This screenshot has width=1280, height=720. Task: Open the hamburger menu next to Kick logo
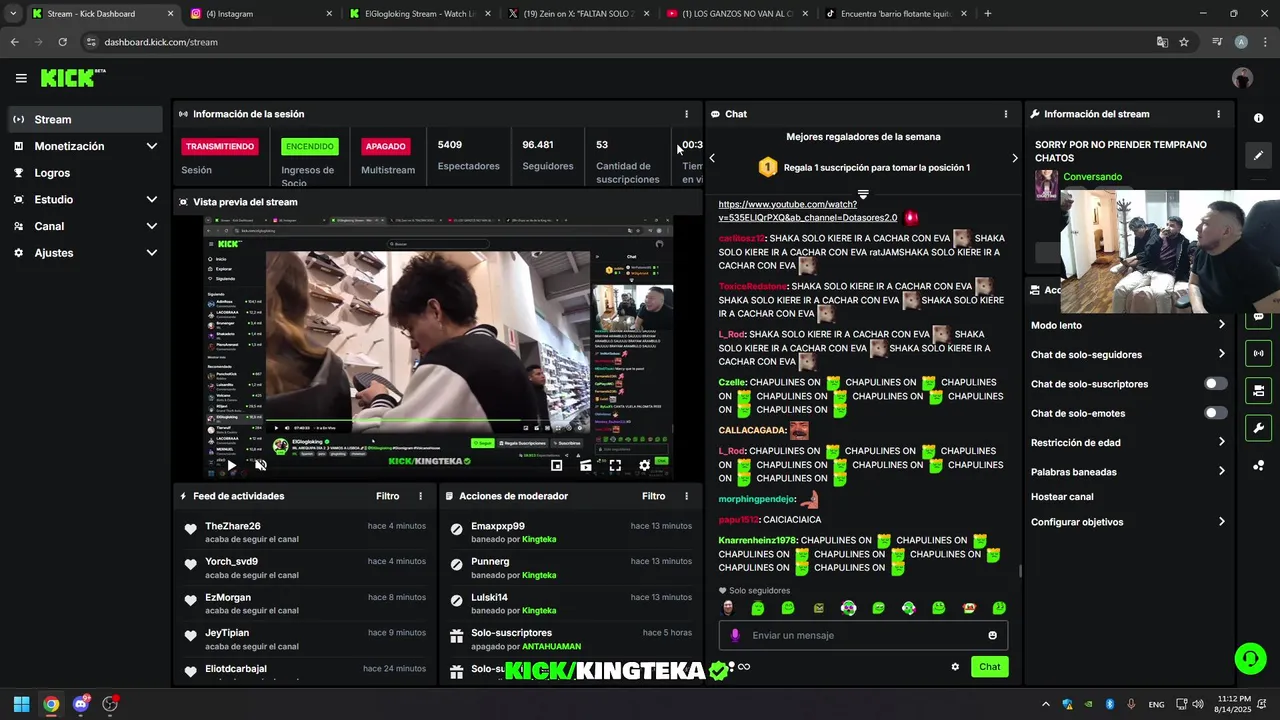coord(21,78)
